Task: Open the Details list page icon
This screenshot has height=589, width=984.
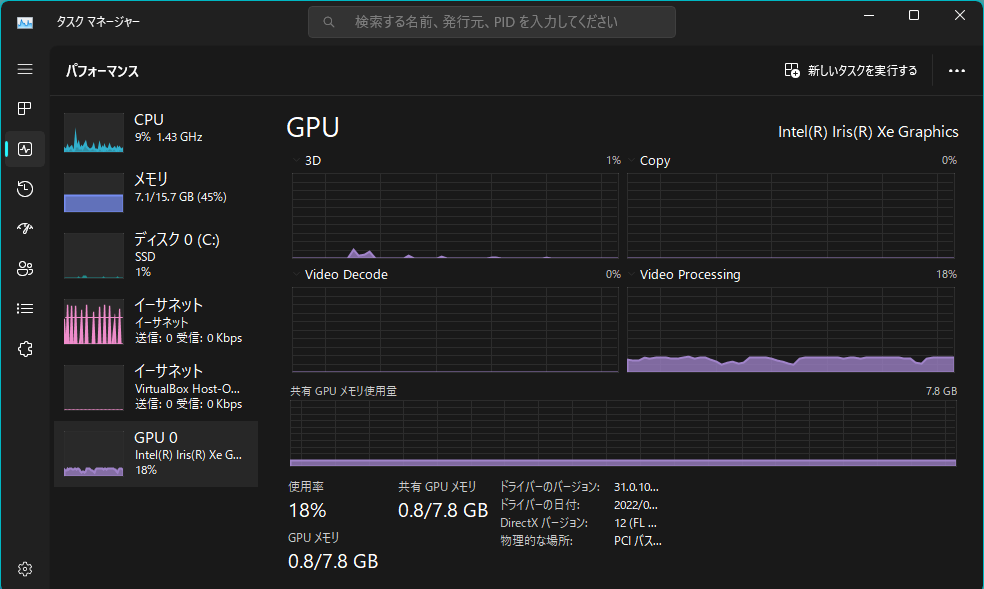Action: (x=25, y=309)
